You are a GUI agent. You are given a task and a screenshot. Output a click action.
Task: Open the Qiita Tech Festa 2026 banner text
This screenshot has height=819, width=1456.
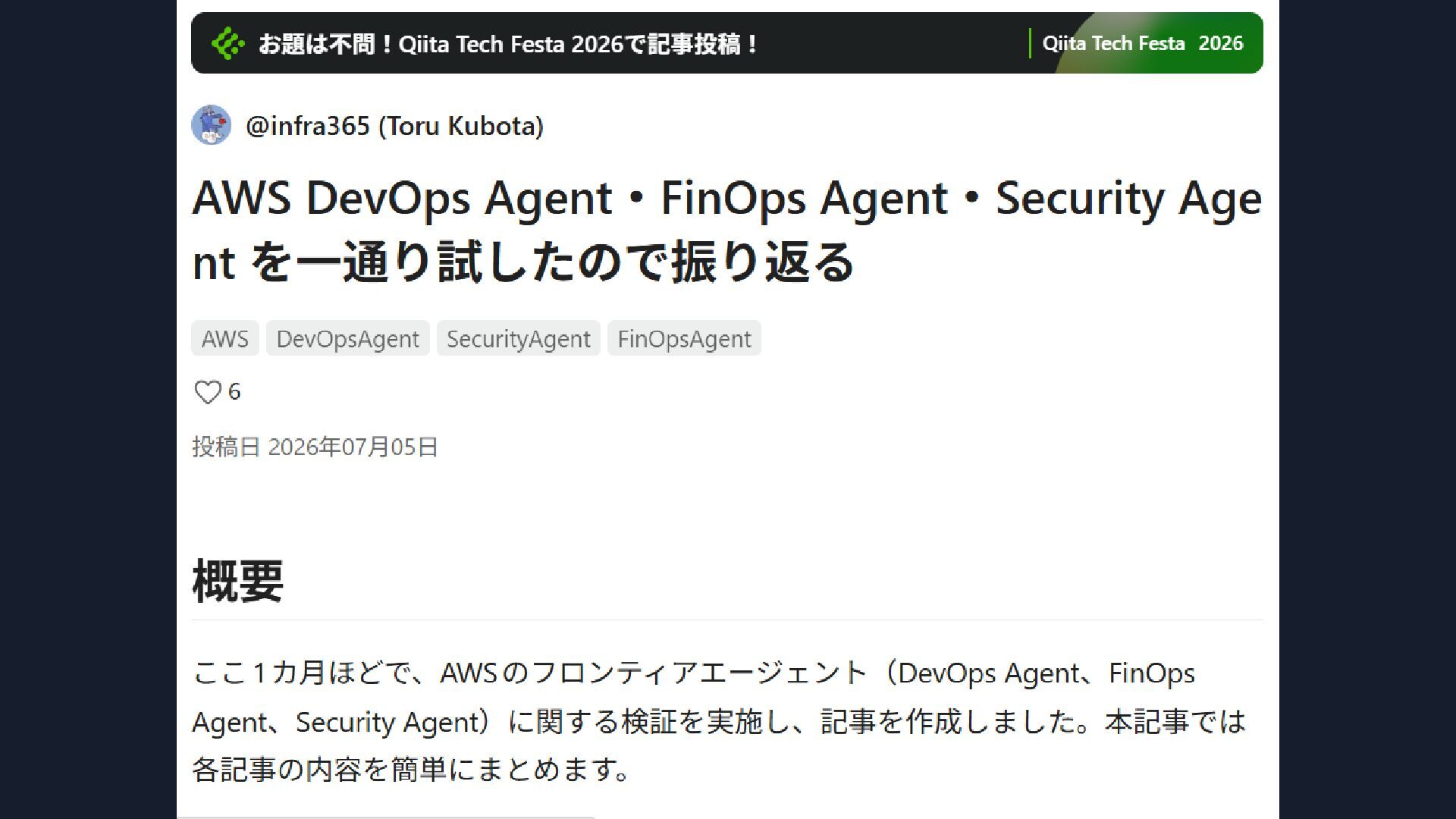(x=510, y=44)
